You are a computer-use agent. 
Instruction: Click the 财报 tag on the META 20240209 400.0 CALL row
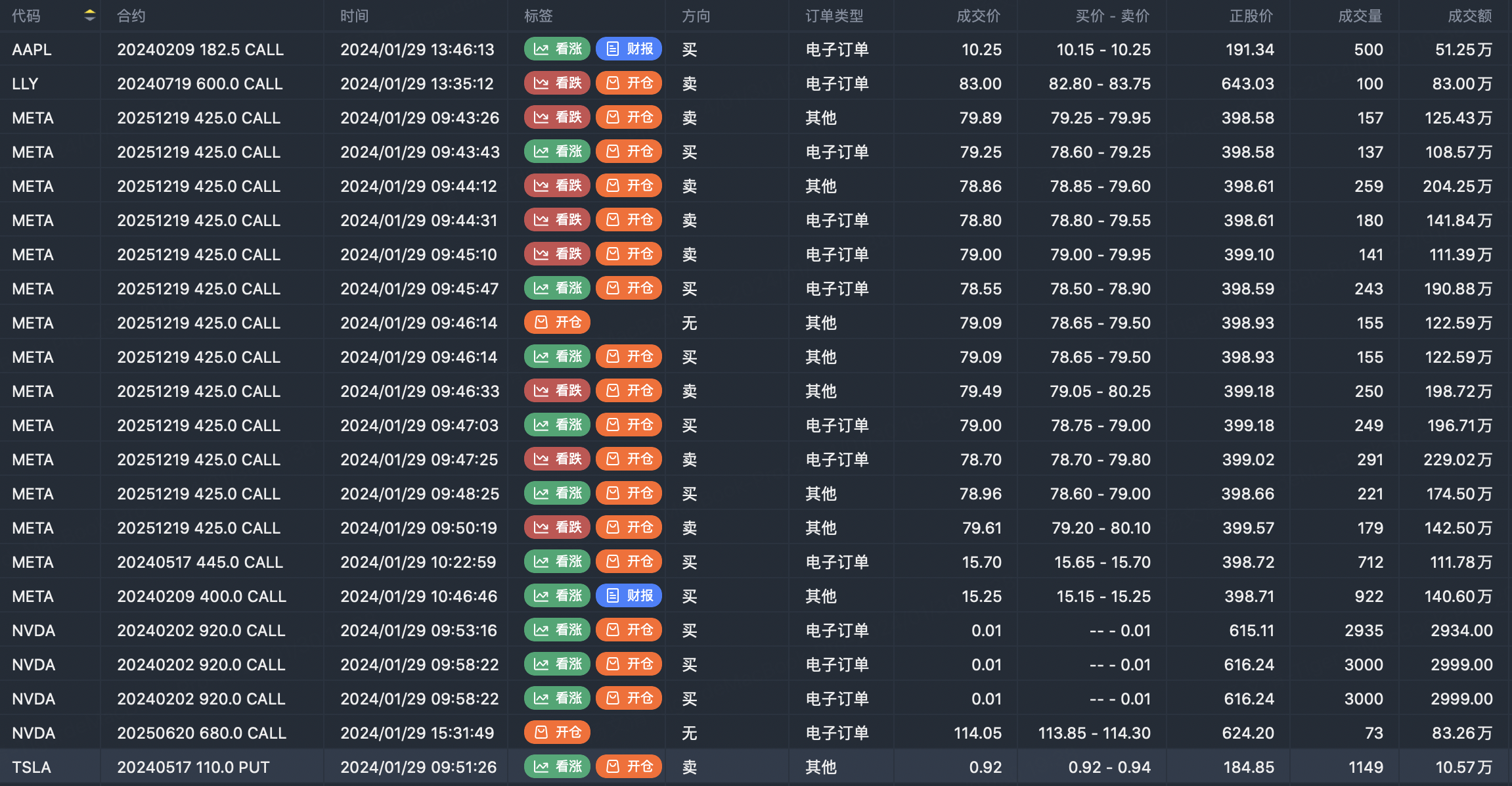(x=629, y=596)
